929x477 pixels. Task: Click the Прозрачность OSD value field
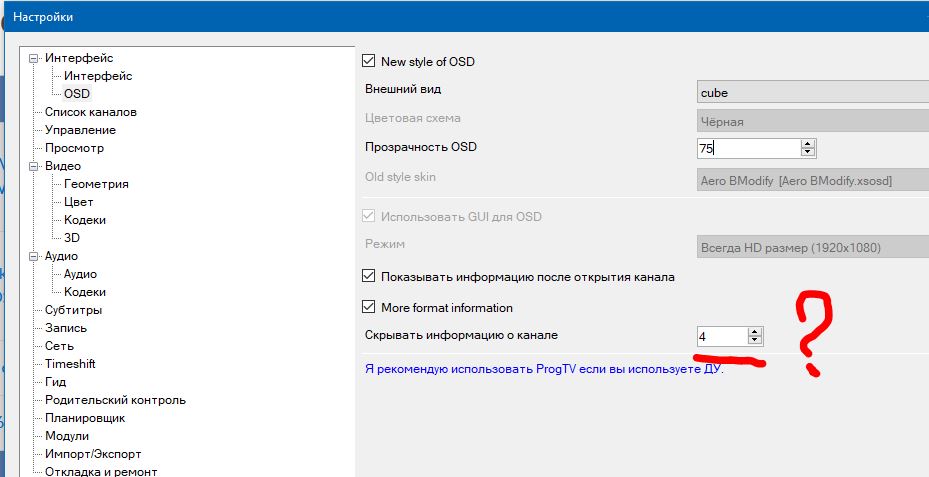[747, 148]
